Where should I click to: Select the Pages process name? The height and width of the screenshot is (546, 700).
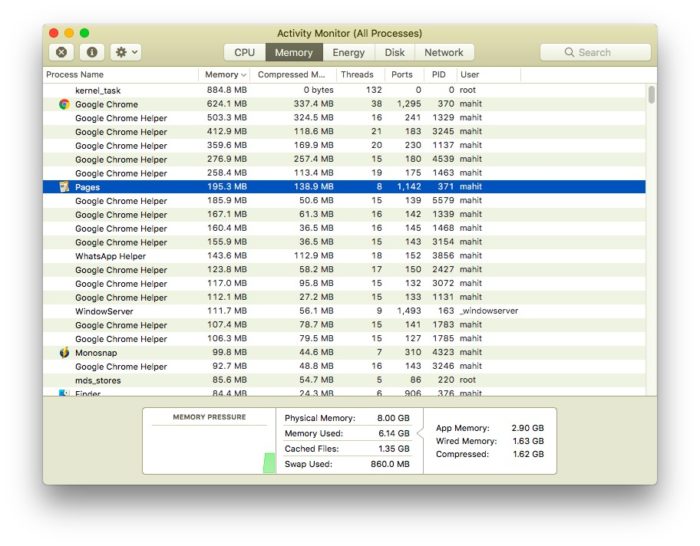pos(88,187)
